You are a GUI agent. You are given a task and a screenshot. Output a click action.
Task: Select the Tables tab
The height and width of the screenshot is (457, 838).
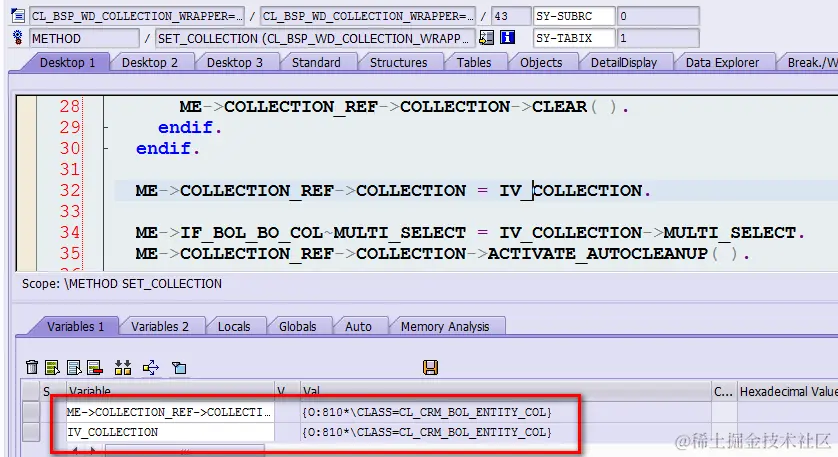click(x=474, y=63)
